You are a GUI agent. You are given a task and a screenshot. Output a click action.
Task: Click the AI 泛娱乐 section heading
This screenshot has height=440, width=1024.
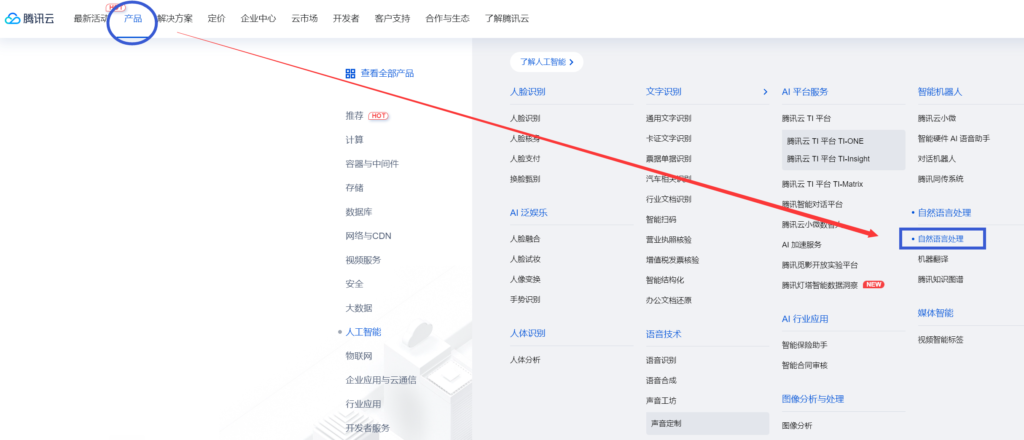(529, 213)
